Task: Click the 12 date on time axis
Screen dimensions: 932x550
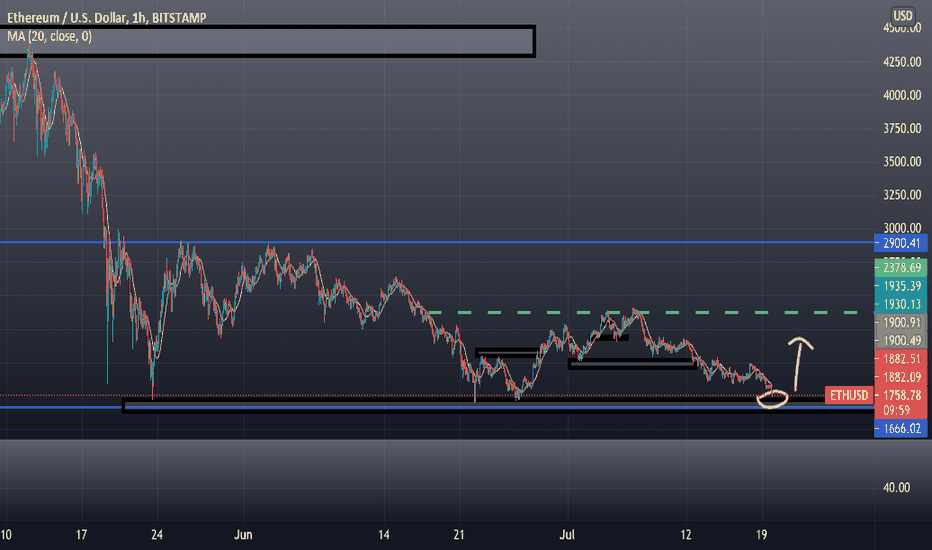Action: pyautogui.click(x=686, y=535)
